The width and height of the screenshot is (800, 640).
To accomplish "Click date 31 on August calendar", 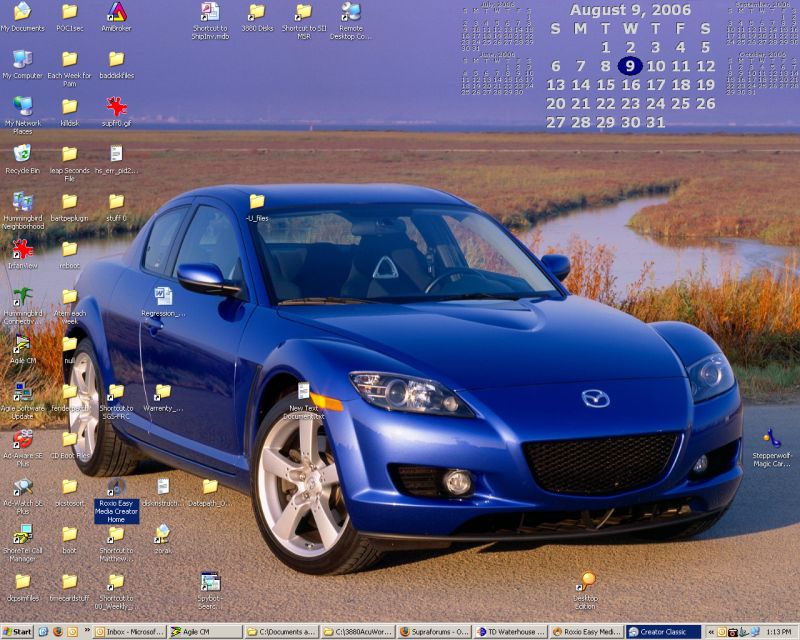I will click(x=655, y=122).
